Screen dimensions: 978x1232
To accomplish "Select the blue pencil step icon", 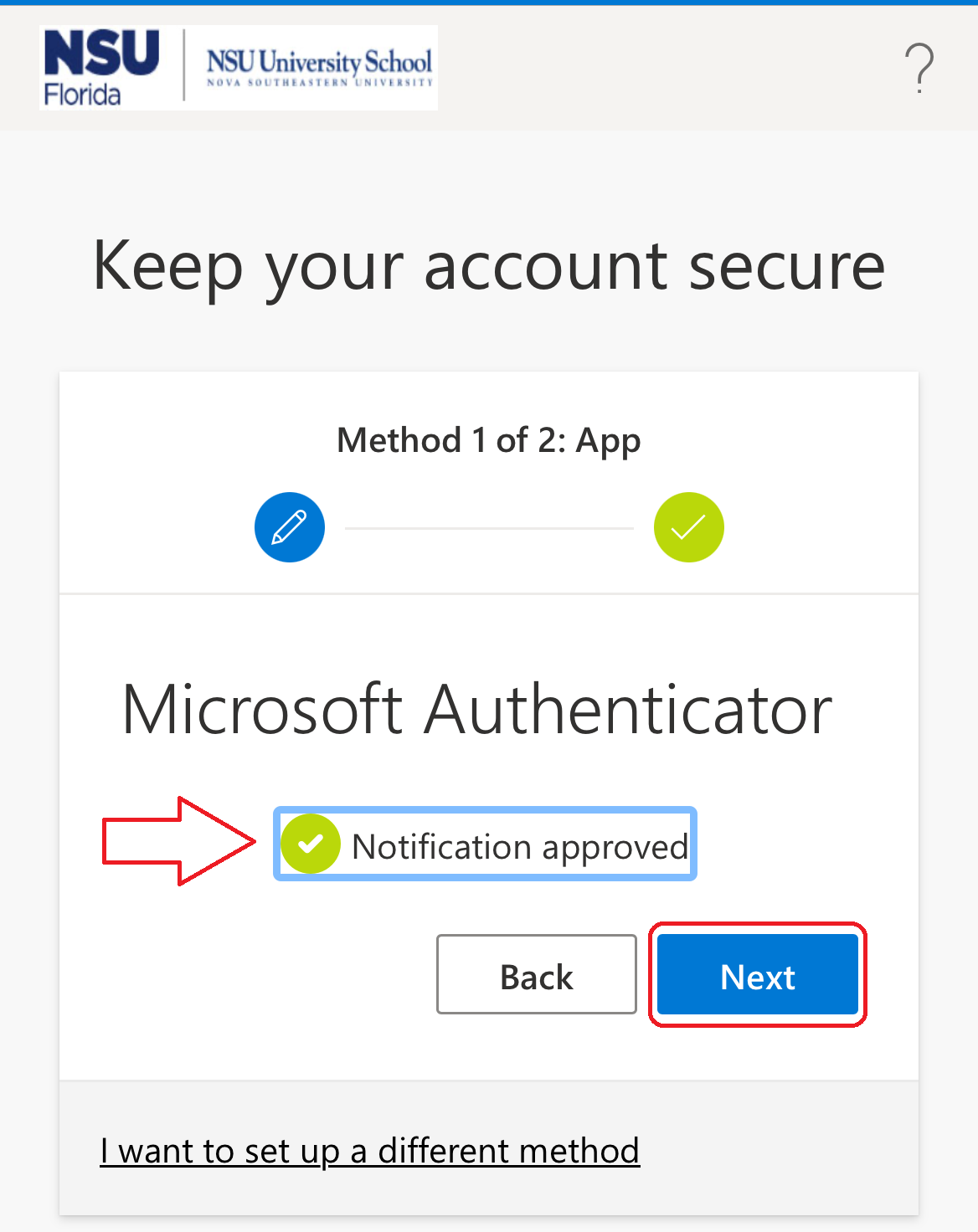I will click(290, 527).
